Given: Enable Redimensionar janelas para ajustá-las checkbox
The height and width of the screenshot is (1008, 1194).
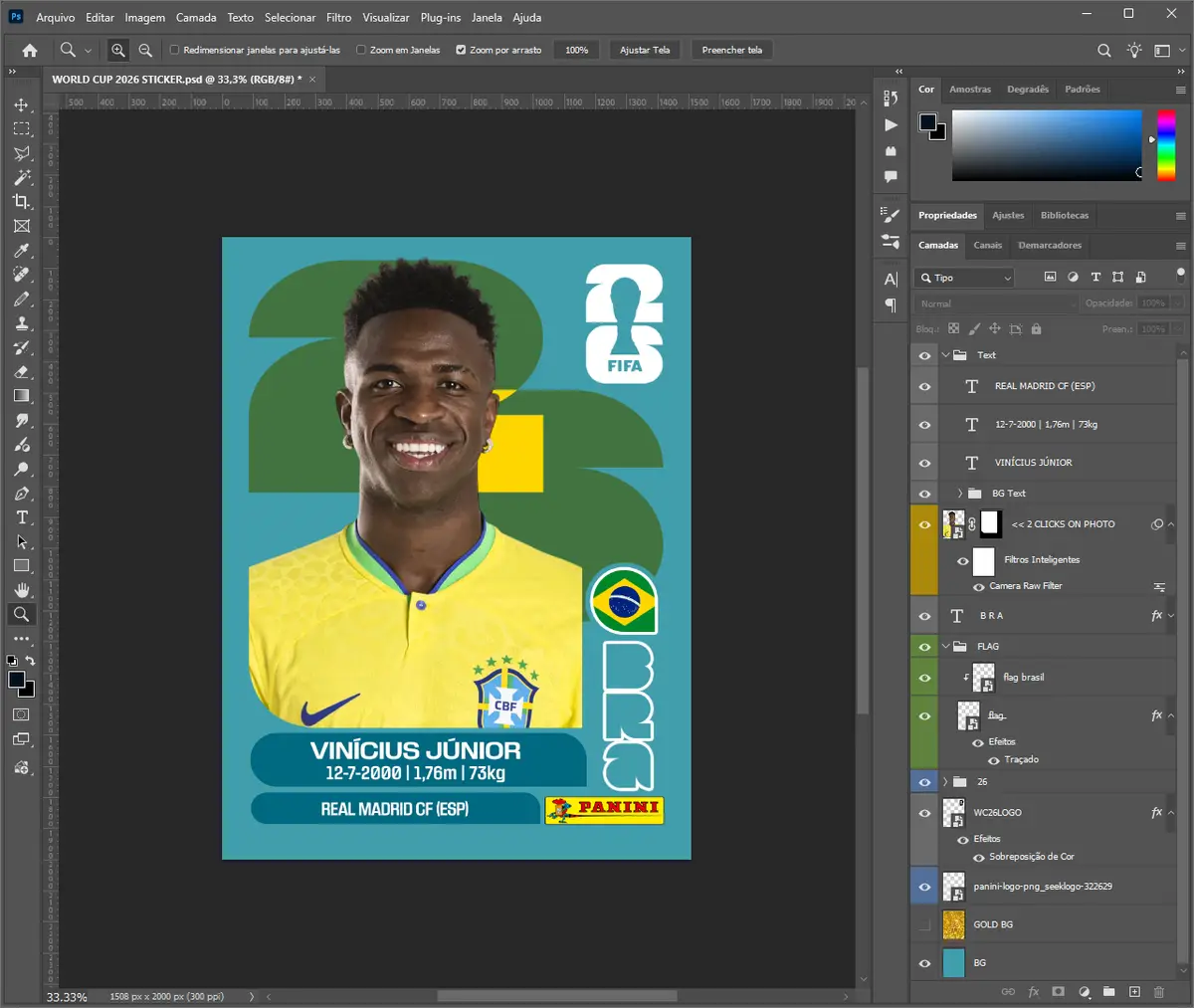Looking at the screenshot, I should 174,50.
